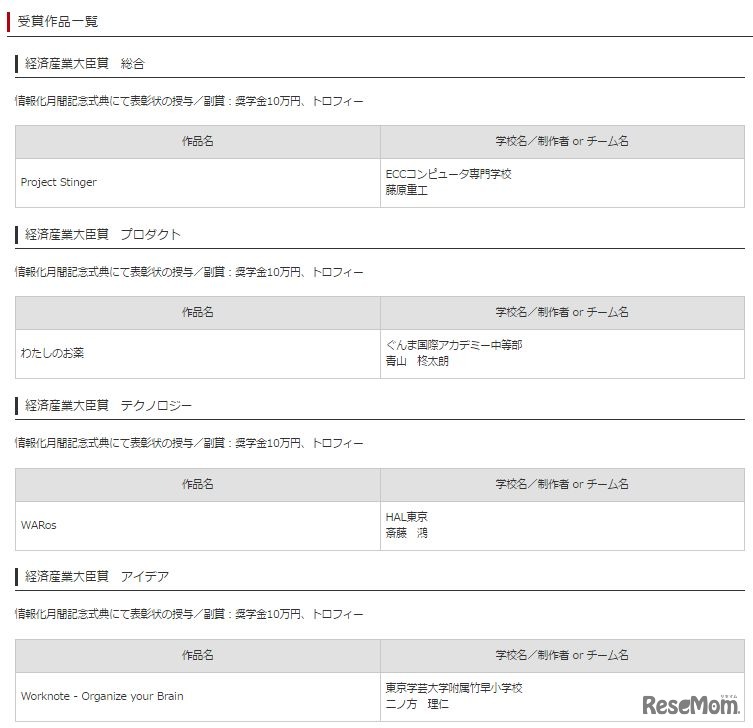The height and width of the screenshot is (728, 753).
Task: Click the Project Stinger work title
Action: pos(59,182)
